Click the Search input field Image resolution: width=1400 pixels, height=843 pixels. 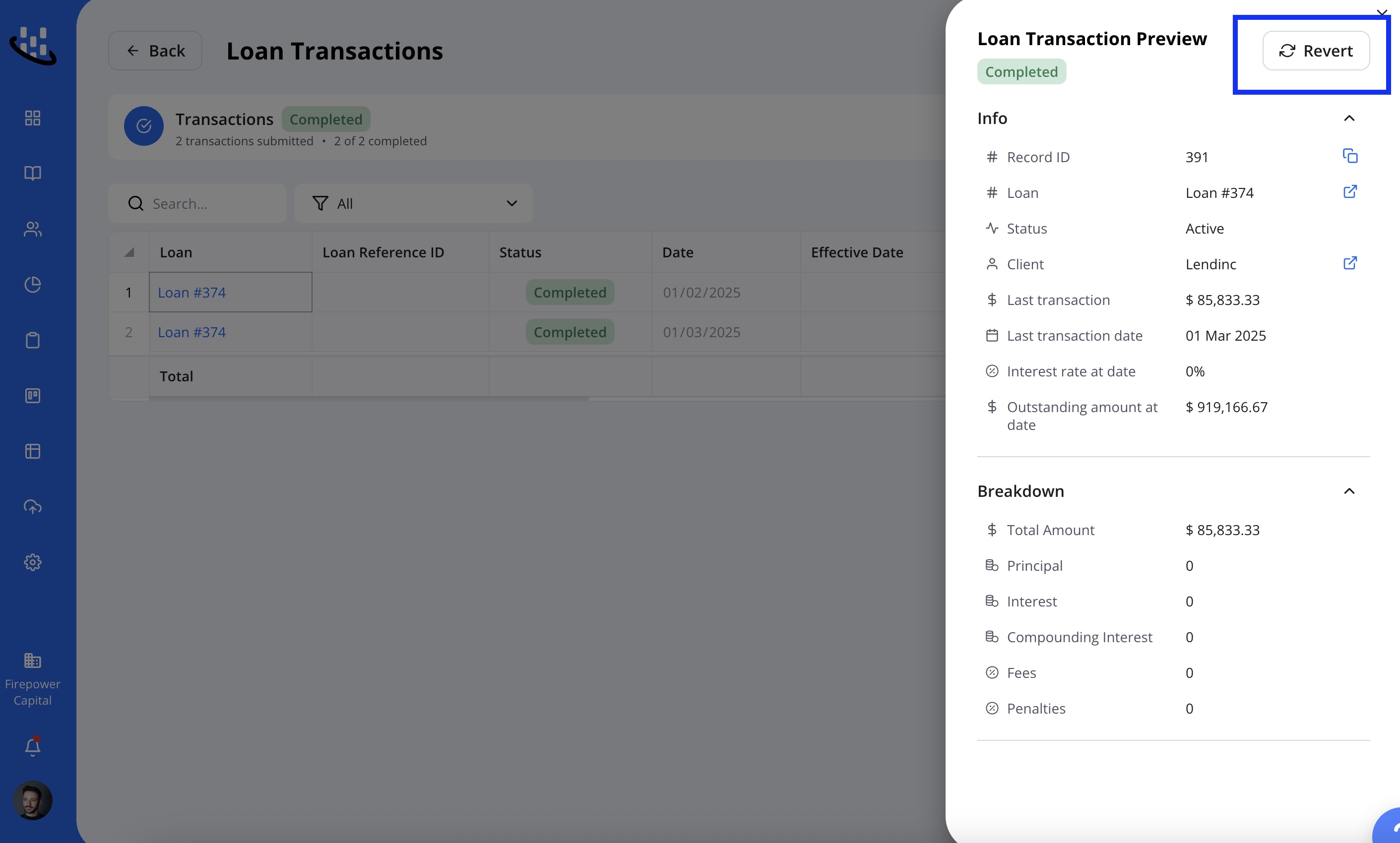[197, 203]
